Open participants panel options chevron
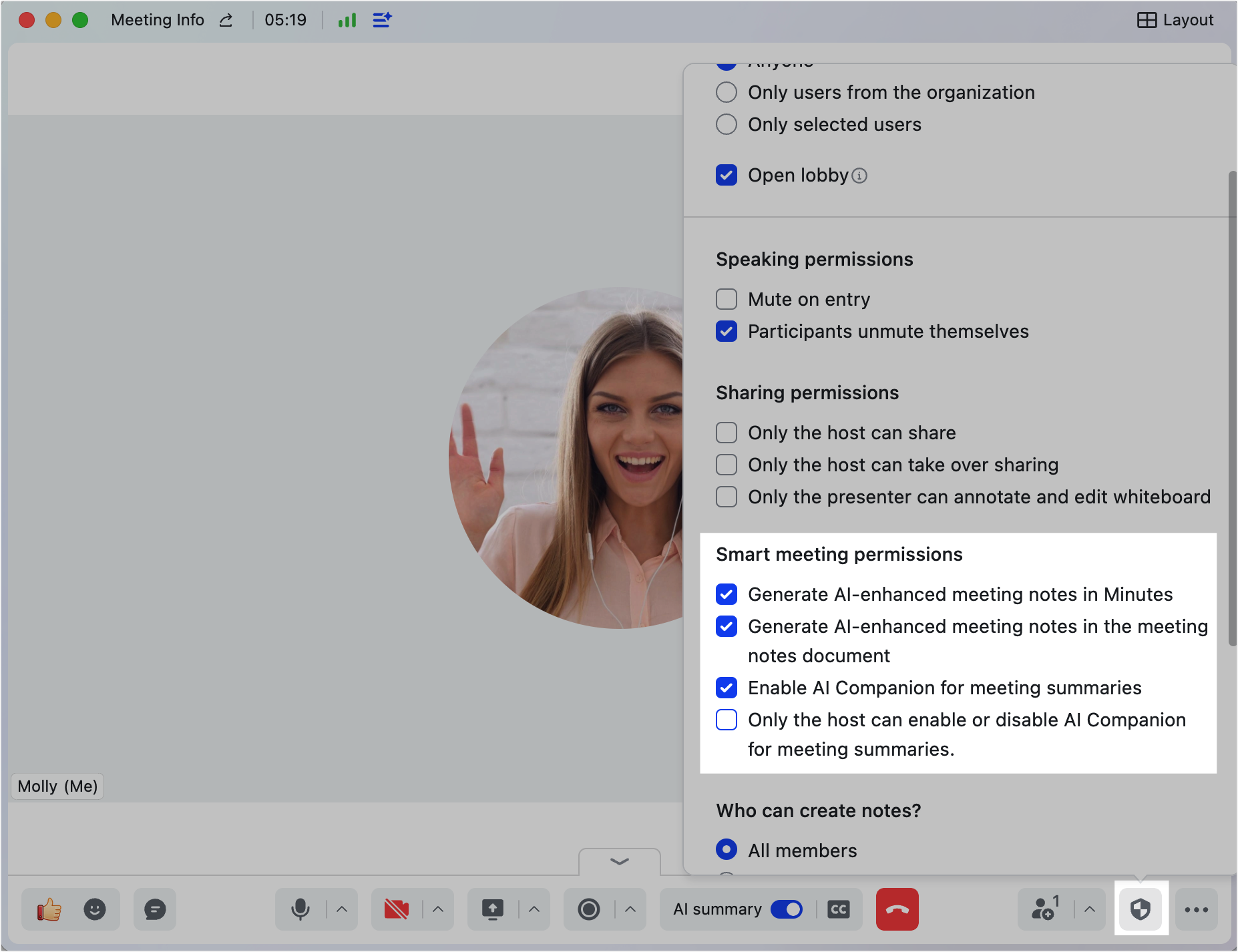This screenshot has height=952, width=1238. tap(1090, 909)
